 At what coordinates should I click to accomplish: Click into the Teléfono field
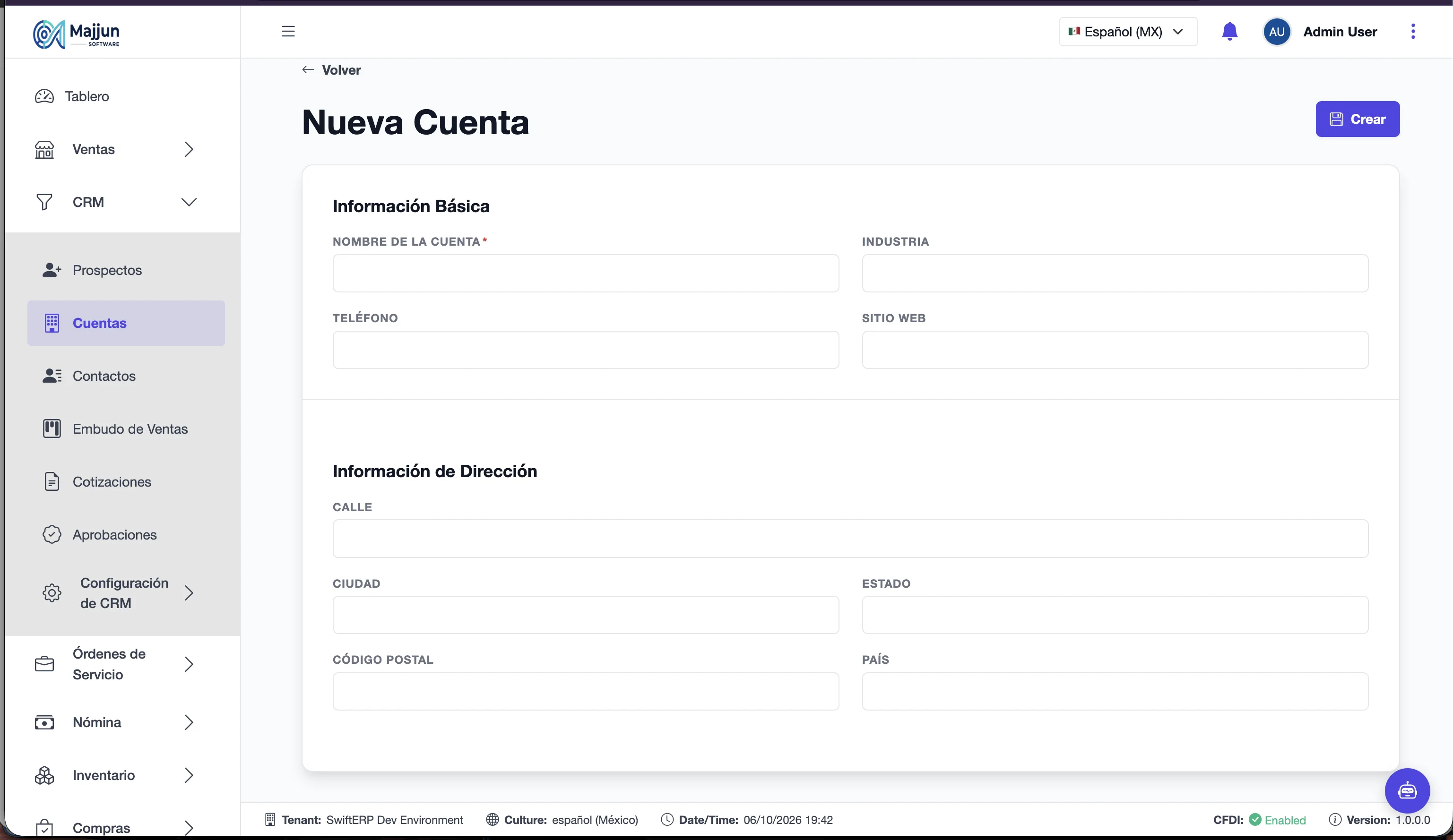click(x=586, y=350)
